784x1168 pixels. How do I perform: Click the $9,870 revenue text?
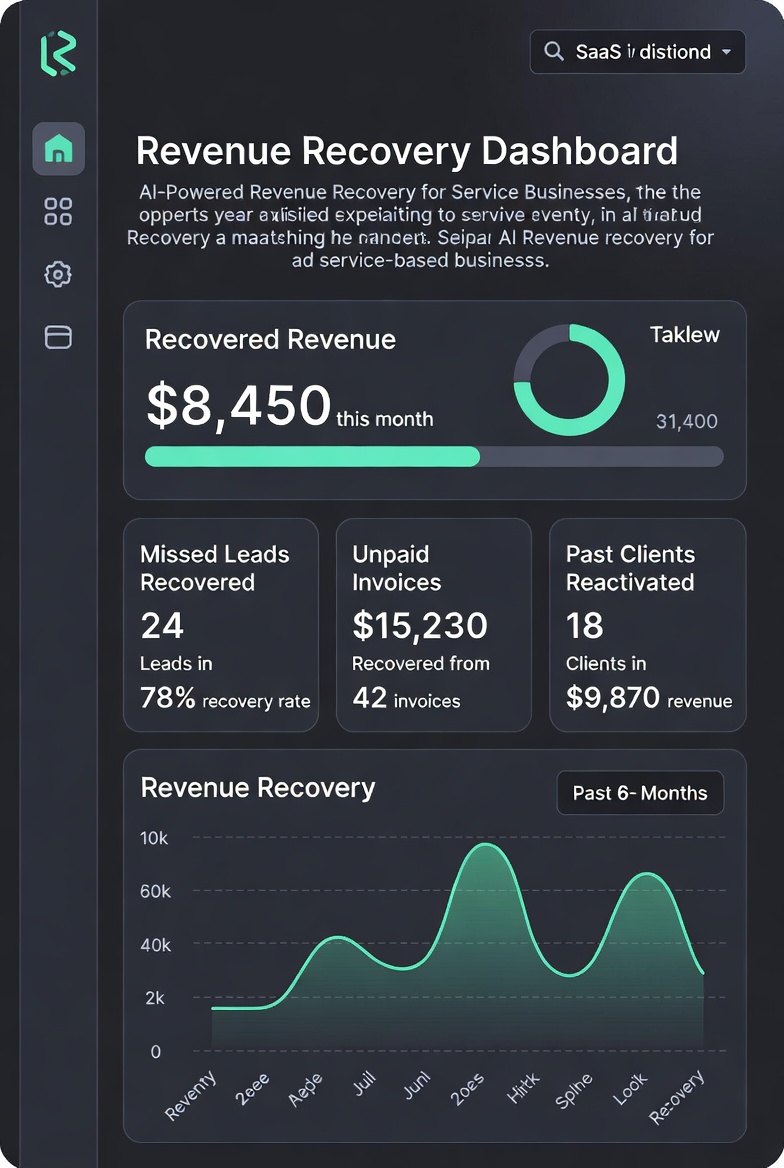pyautogui.click(x=648, y=699)
